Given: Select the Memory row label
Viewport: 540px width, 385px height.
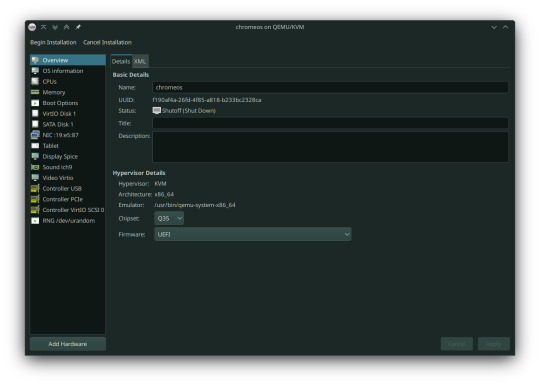Looking at the screenshot, I should click(x=54, y=92).
